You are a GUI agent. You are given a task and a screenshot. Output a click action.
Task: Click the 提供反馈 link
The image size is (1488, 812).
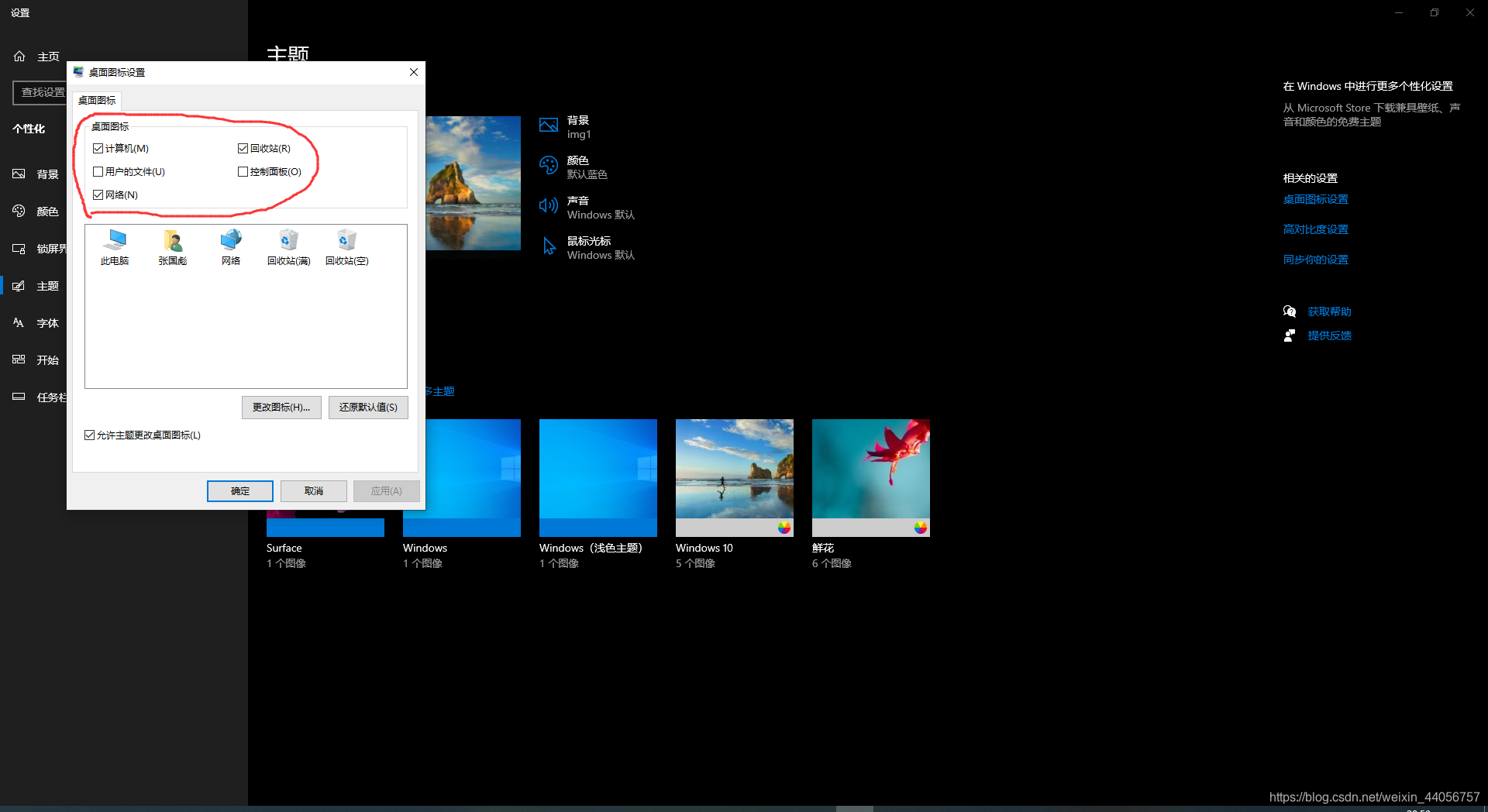pyautogui.click(x=1330, y=335)
